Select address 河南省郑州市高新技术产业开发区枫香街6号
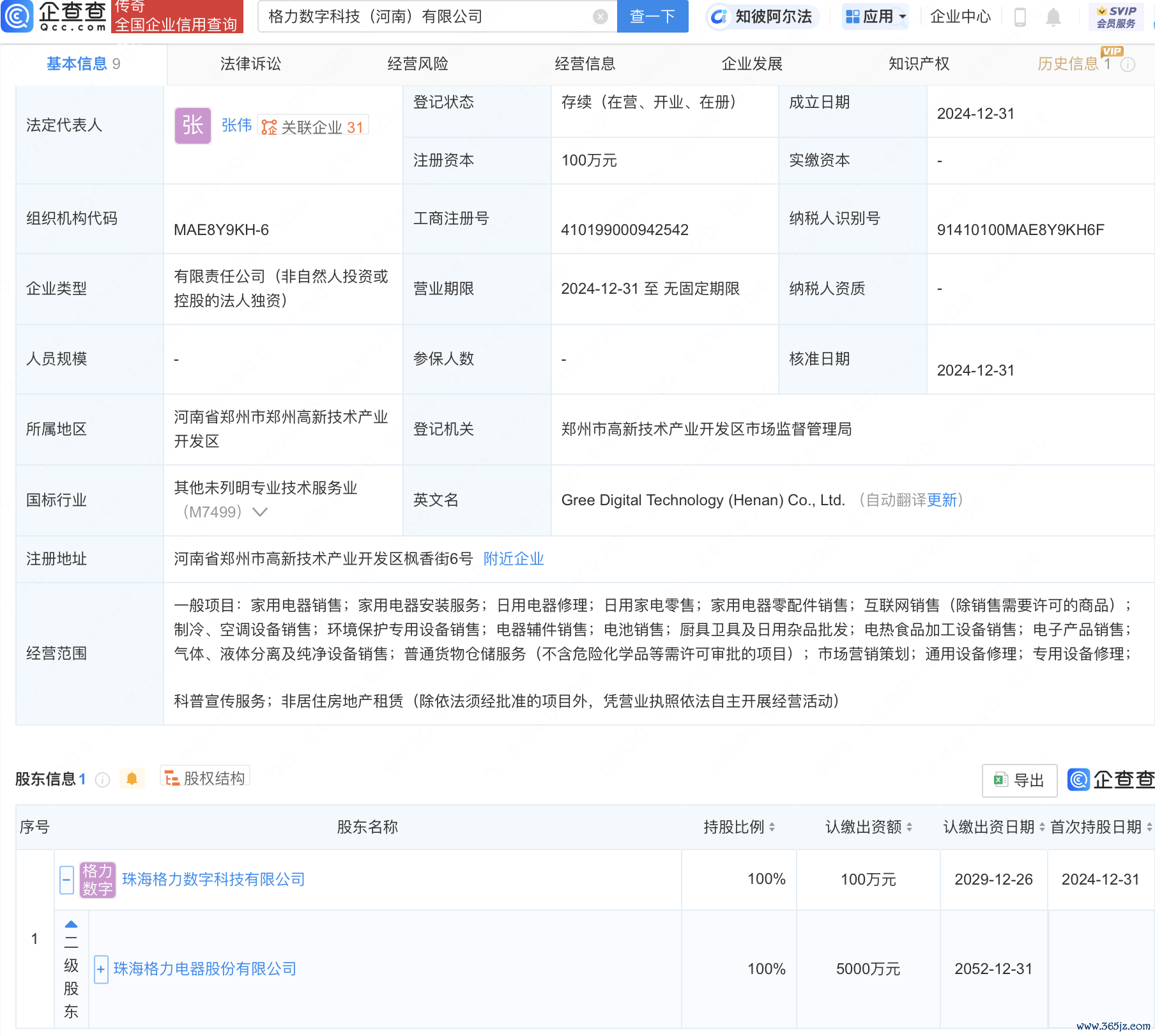 click(323, 559)
